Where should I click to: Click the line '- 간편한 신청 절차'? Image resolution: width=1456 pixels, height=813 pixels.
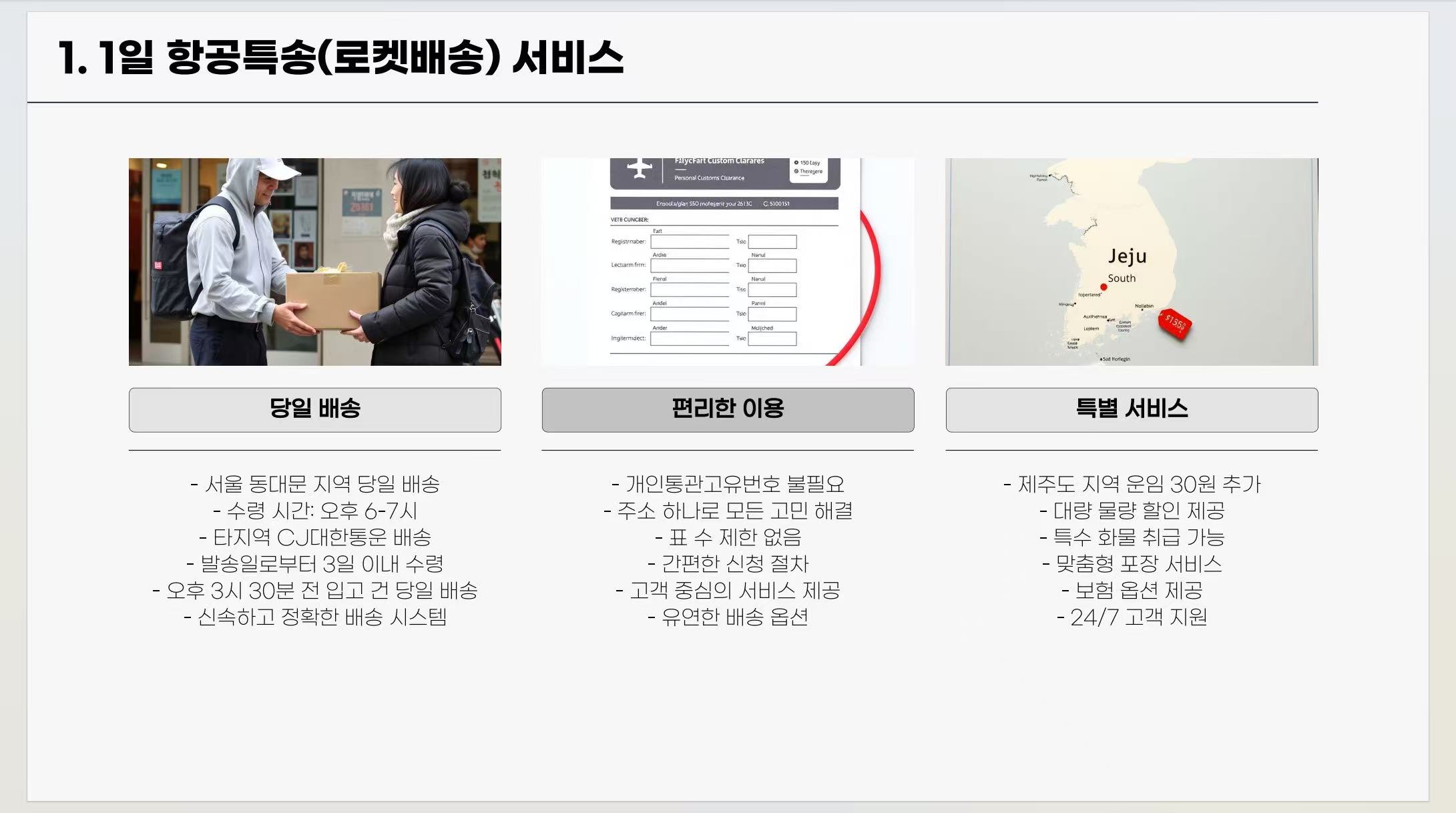(x=728, y=564)
